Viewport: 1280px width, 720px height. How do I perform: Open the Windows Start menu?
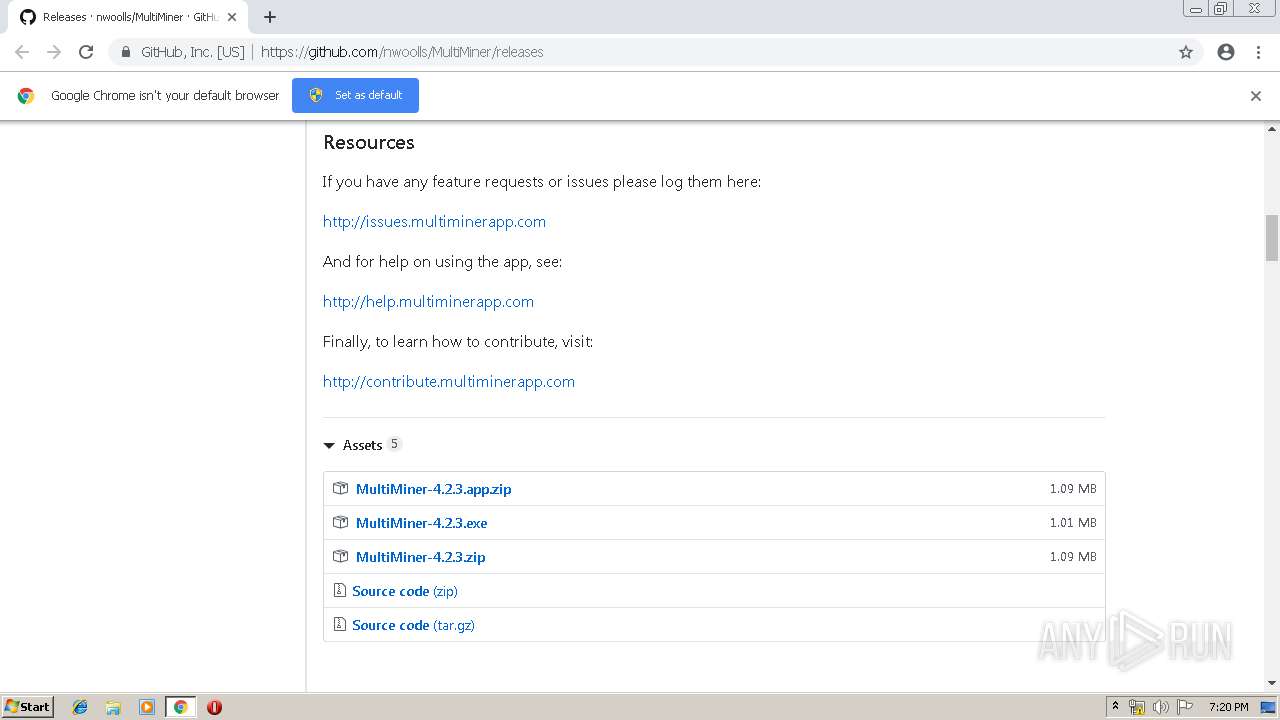(28, 707)
